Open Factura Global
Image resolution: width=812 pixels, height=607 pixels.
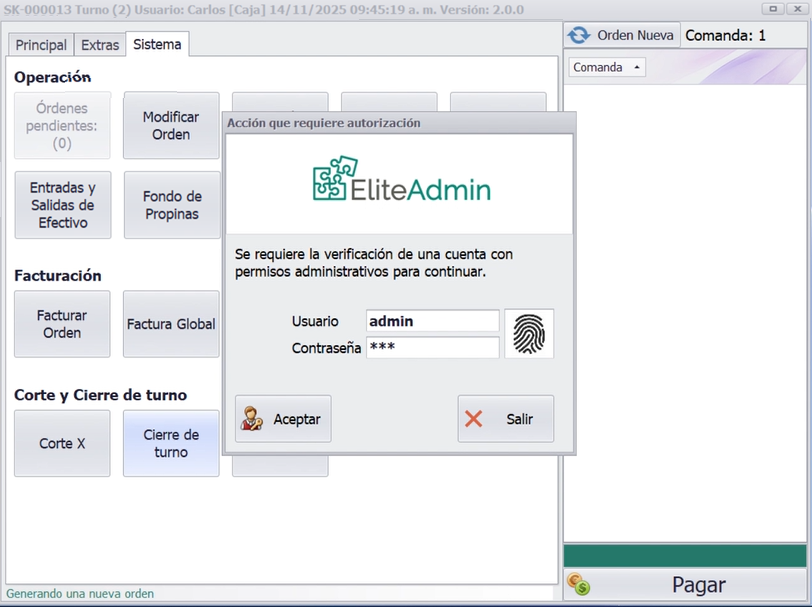171,324
